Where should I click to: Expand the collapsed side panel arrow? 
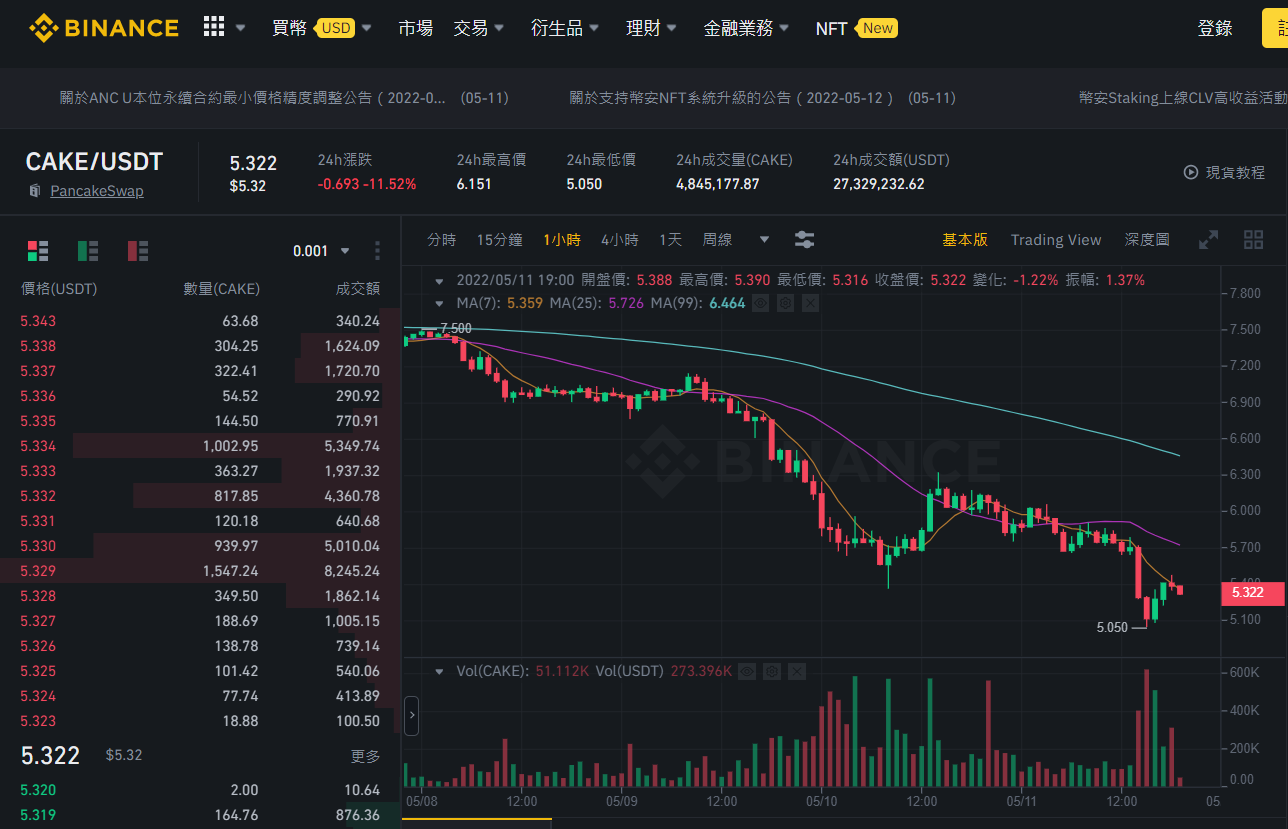[x=411, y=716]
